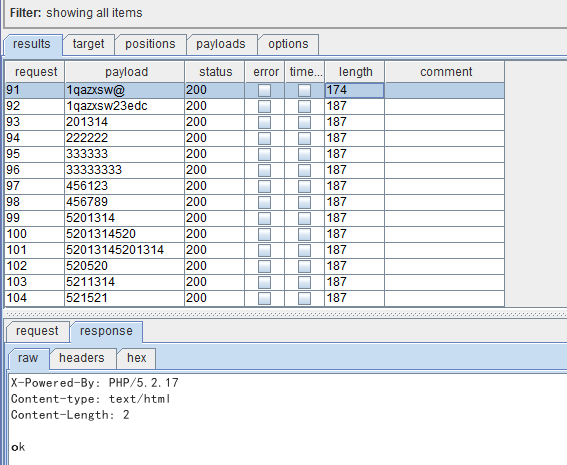
Task: Sort by length column header
Action: tap(355, 72)
